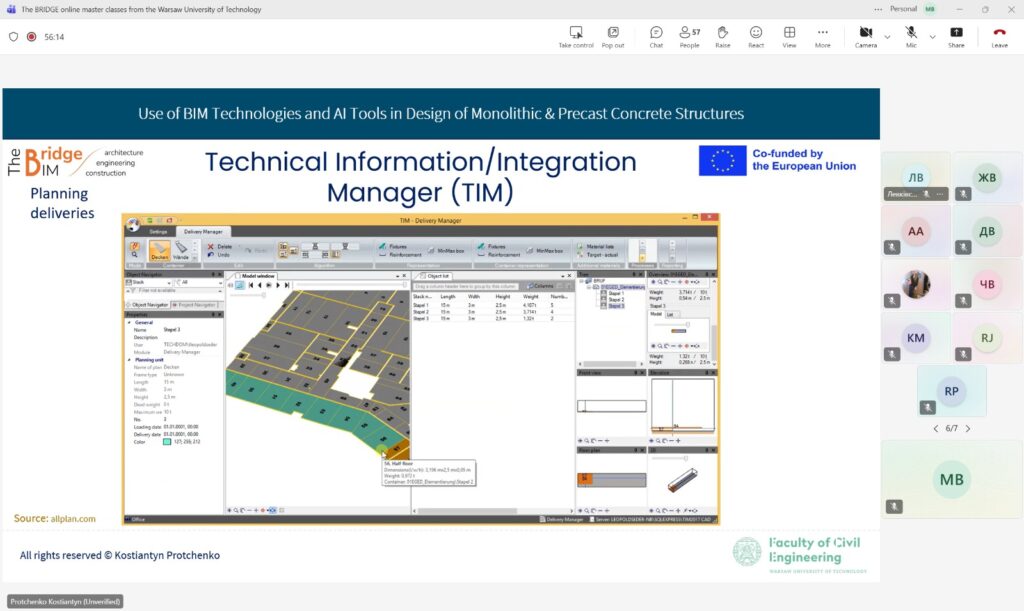The image size is (1024, 611).
Task: Click the recording indicator icon
Action: click(32, 37)
